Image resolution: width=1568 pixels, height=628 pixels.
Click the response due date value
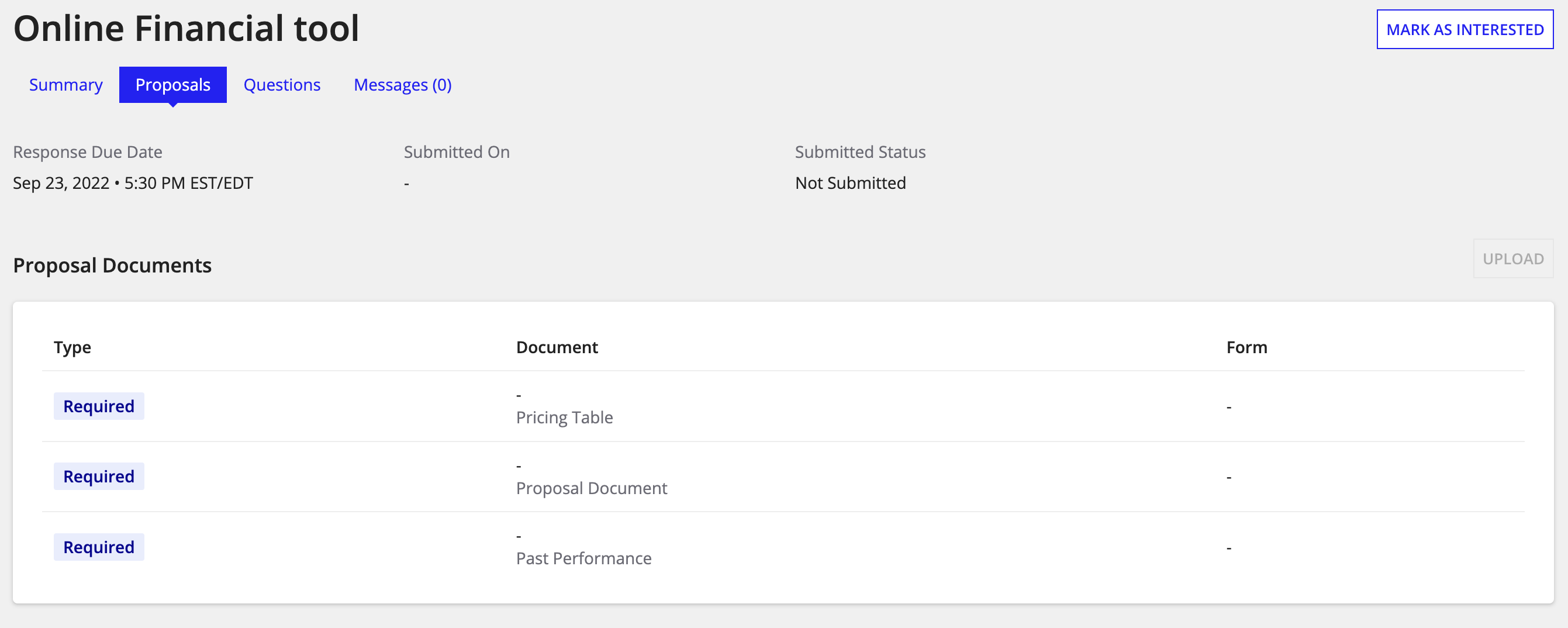coord(133,182)
